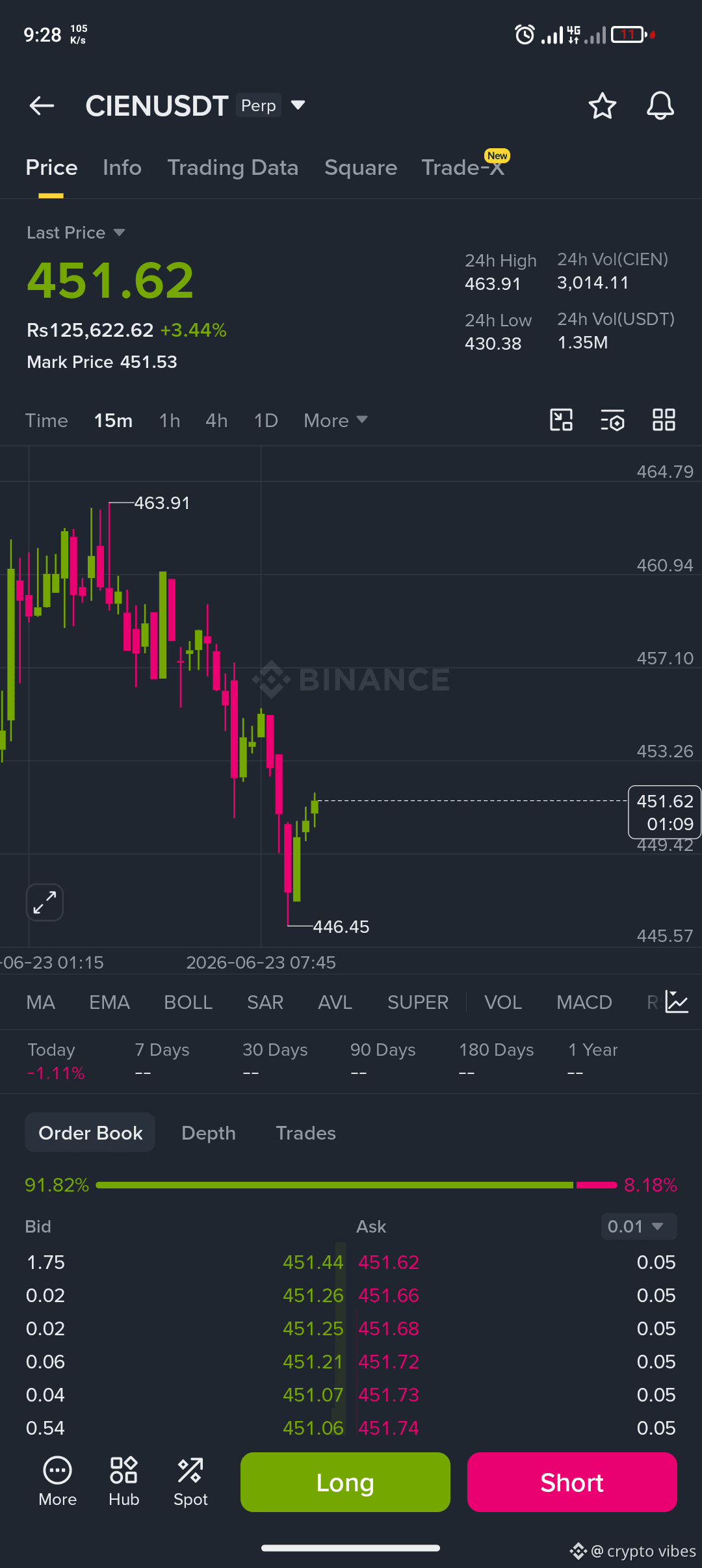Image resolution: width=702 pixels, height=1568 pixels.
Task: Select the 15m chart interval
Action: click(x=113, y=421)
